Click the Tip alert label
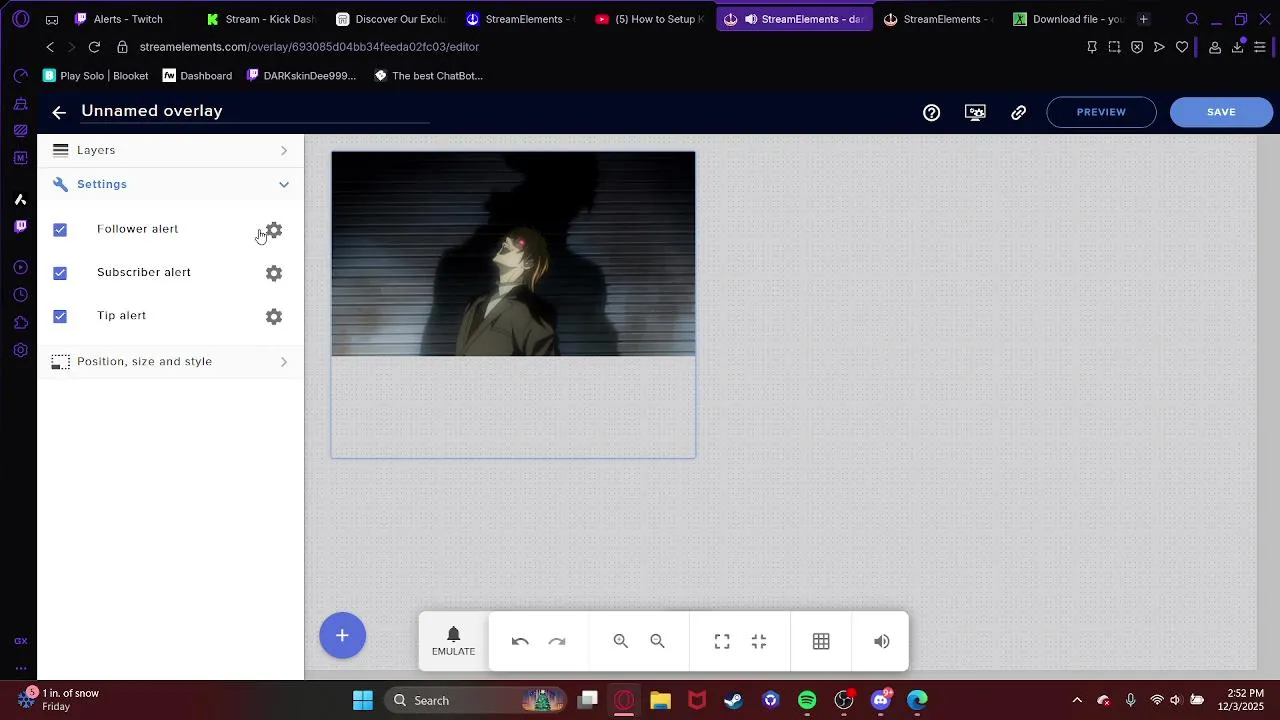Screen dimensions: 1280x720 121,315
